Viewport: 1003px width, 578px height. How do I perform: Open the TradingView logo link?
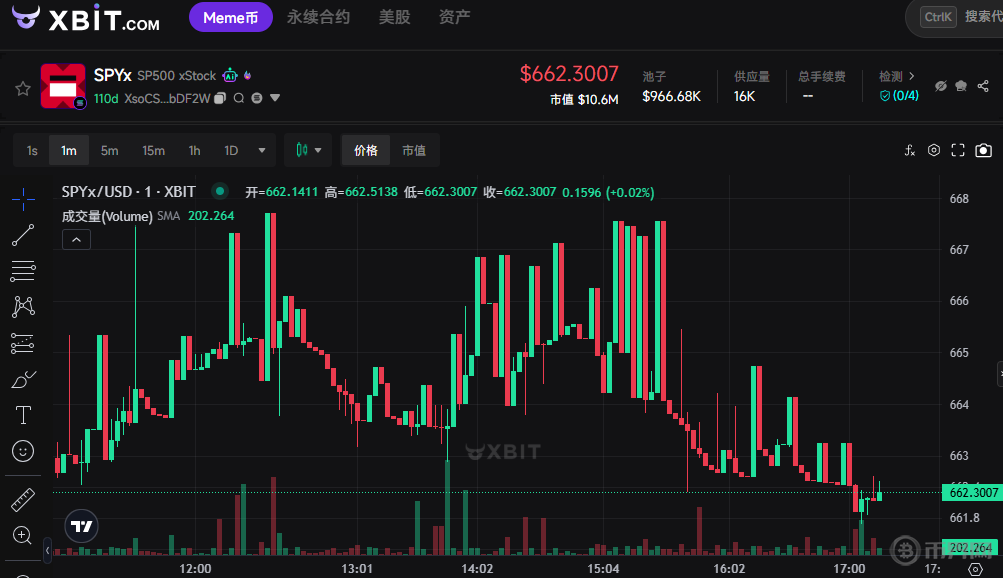pos(81,526)
